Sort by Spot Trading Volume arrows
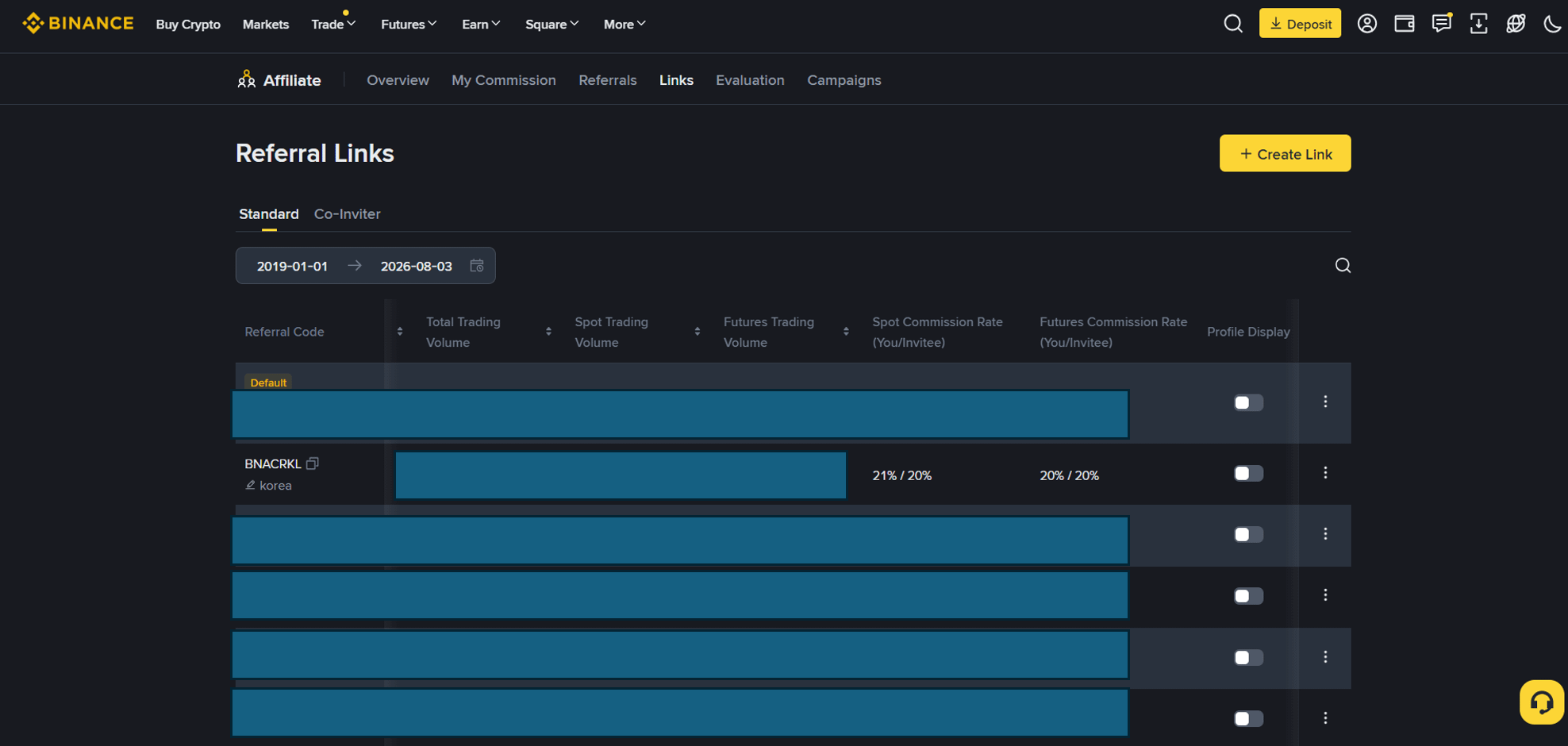Viewport: 1568px width, 746px height. coord(698,332)
